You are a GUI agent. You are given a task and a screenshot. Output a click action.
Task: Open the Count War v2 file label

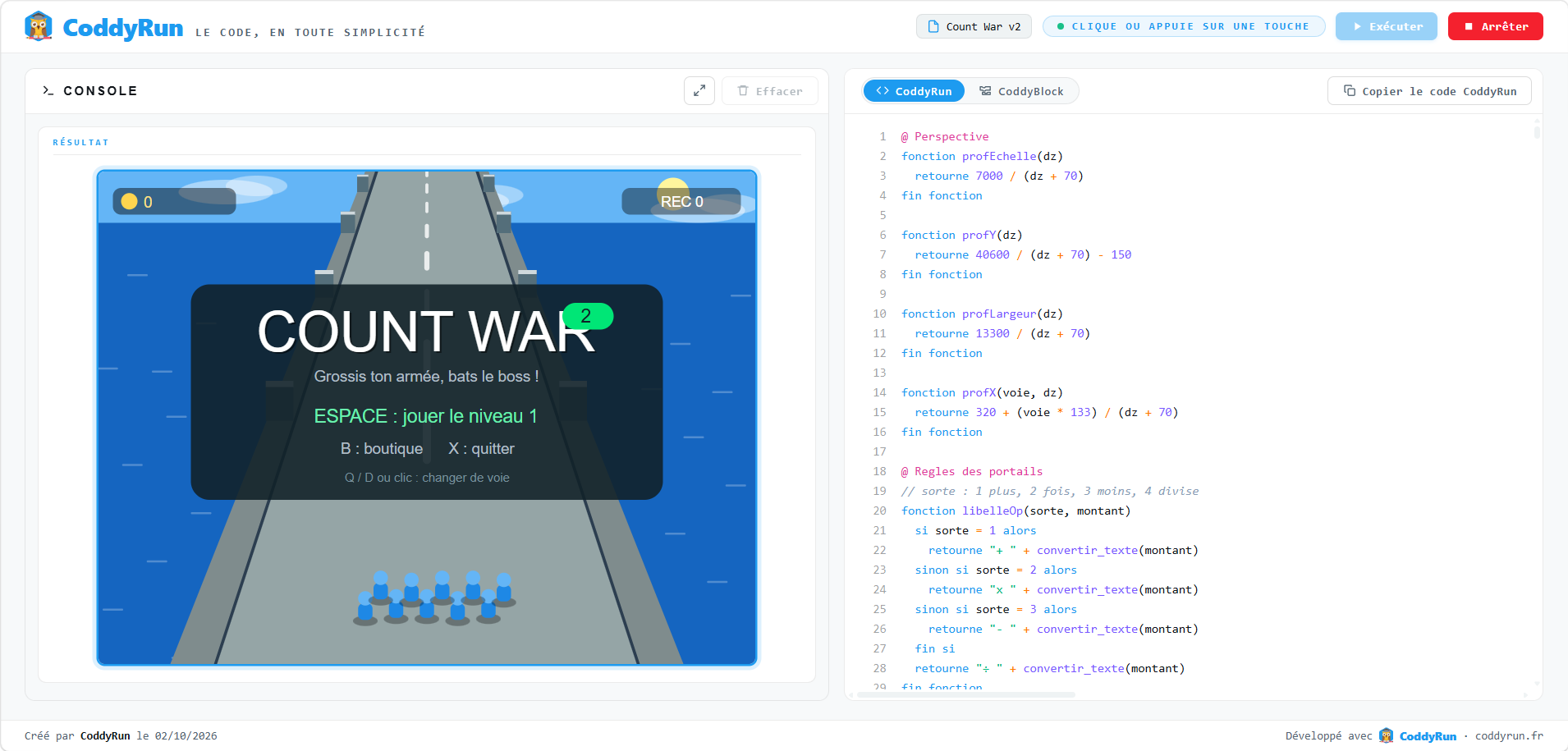click(974, 26)
